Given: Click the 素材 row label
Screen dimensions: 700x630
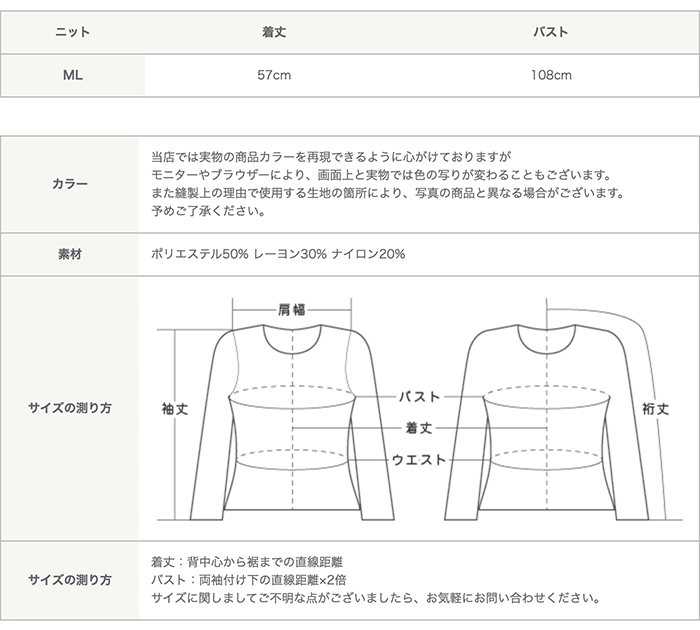Looking at the screenshot, I should pyautogui.click(x=70, y=254).
